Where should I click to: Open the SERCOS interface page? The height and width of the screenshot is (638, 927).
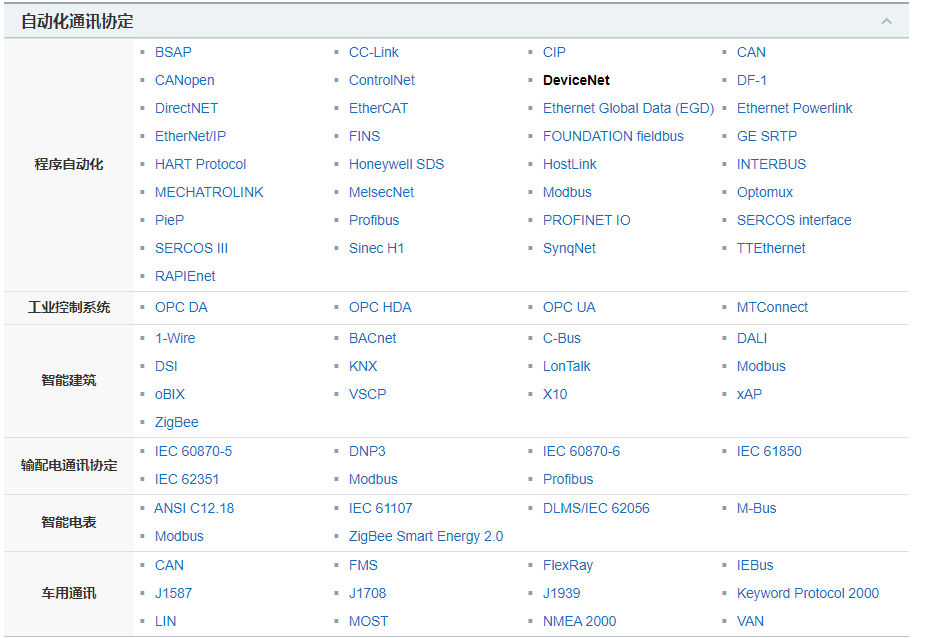pyautogui.click(x=794, y=220)
